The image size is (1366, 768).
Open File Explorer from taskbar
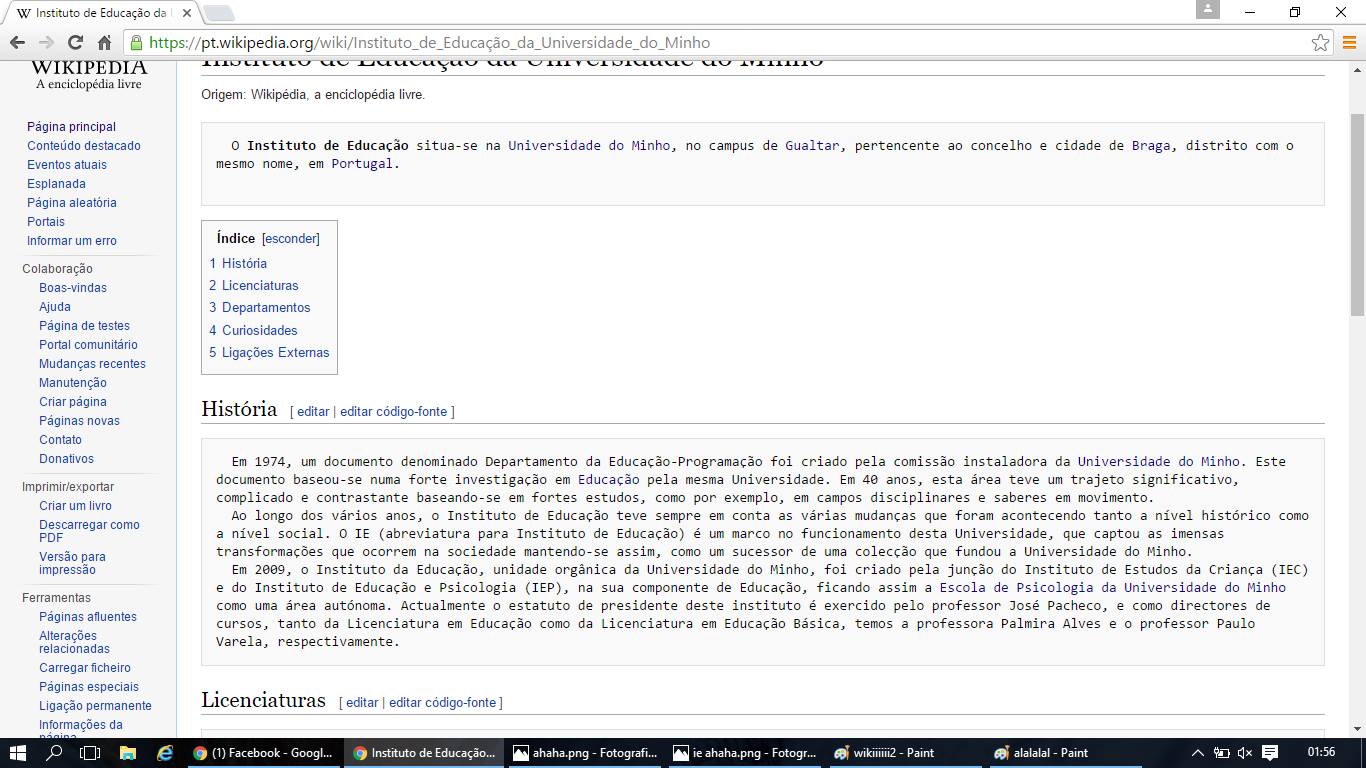point(127,753)
